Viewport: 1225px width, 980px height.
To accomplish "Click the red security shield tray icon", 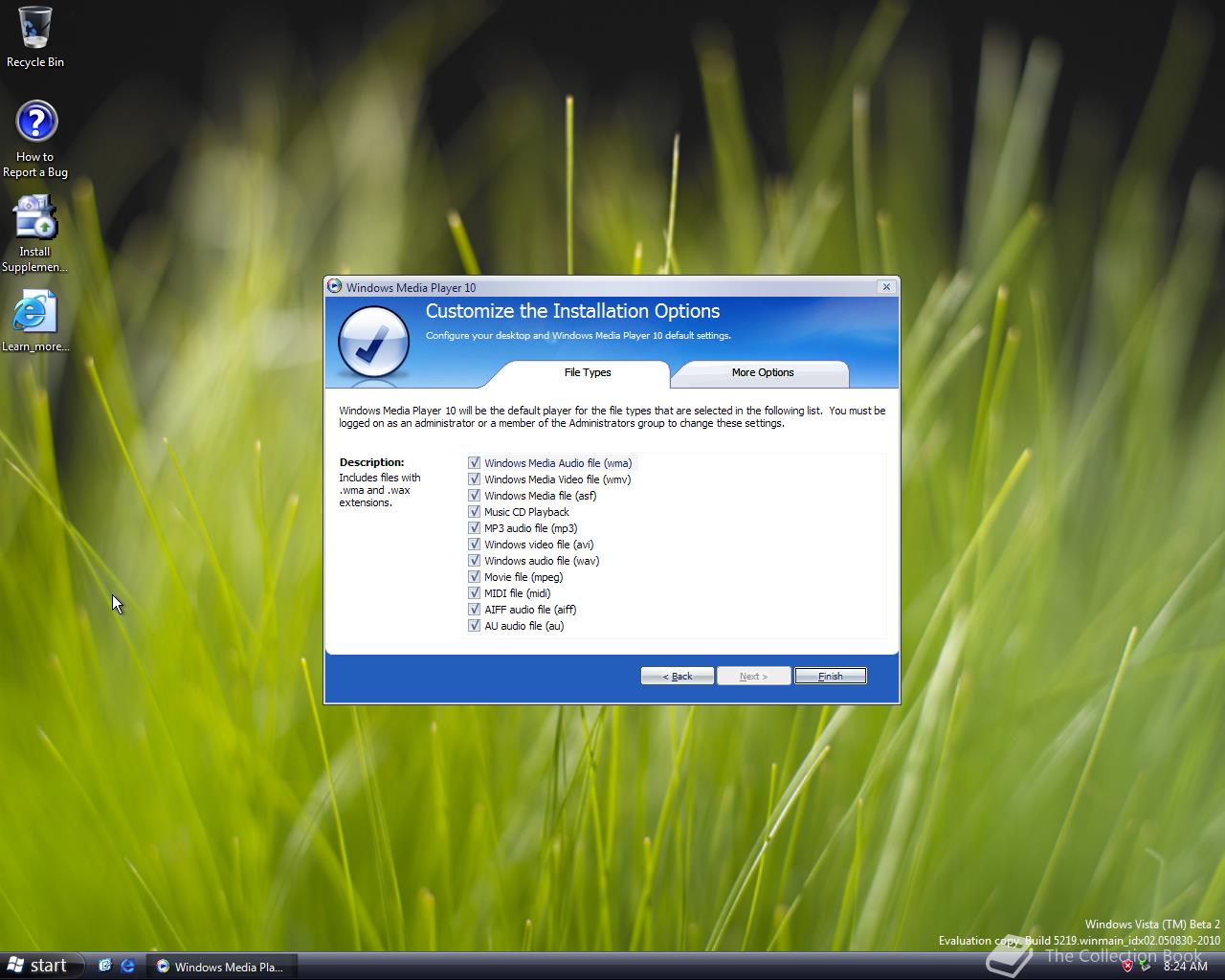I will coord(1127,966).
